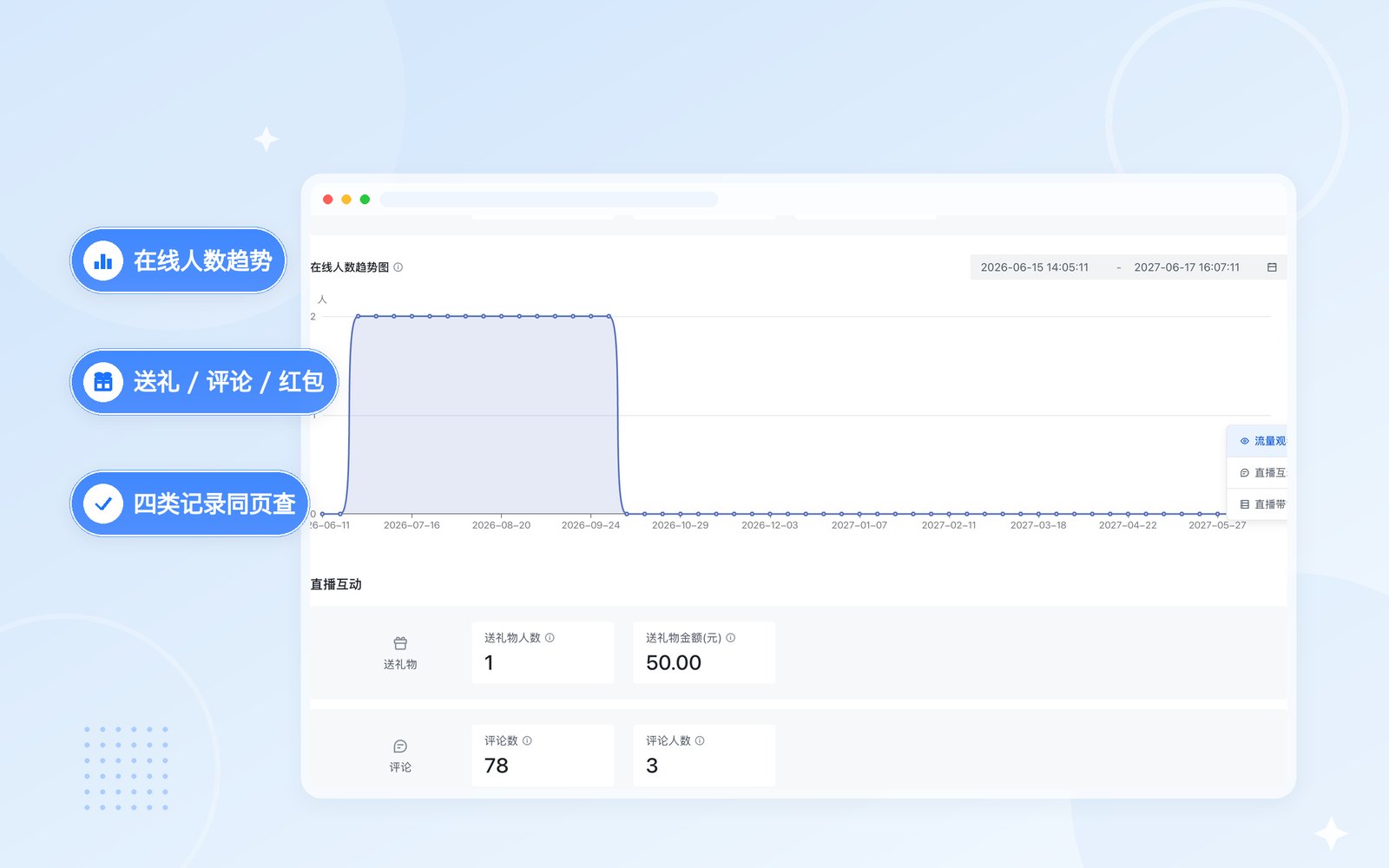Click x-axis label 2027-05-27

coord(1217,525)
